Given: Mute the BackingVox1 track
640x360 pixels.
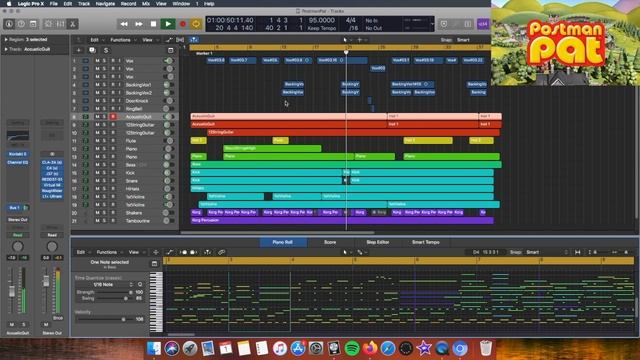Looking at the screenshot, I should click(x=97, y=85).
